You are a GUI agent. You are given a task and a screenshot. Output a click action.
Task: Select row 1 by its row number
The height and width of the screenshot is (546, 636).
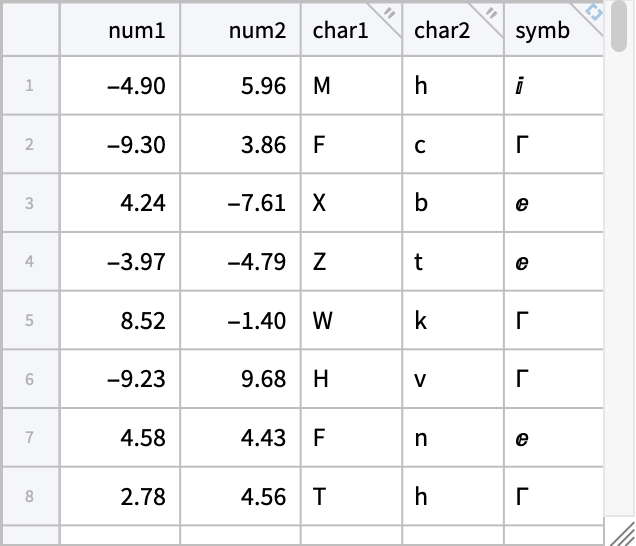[x=30, y=86]
